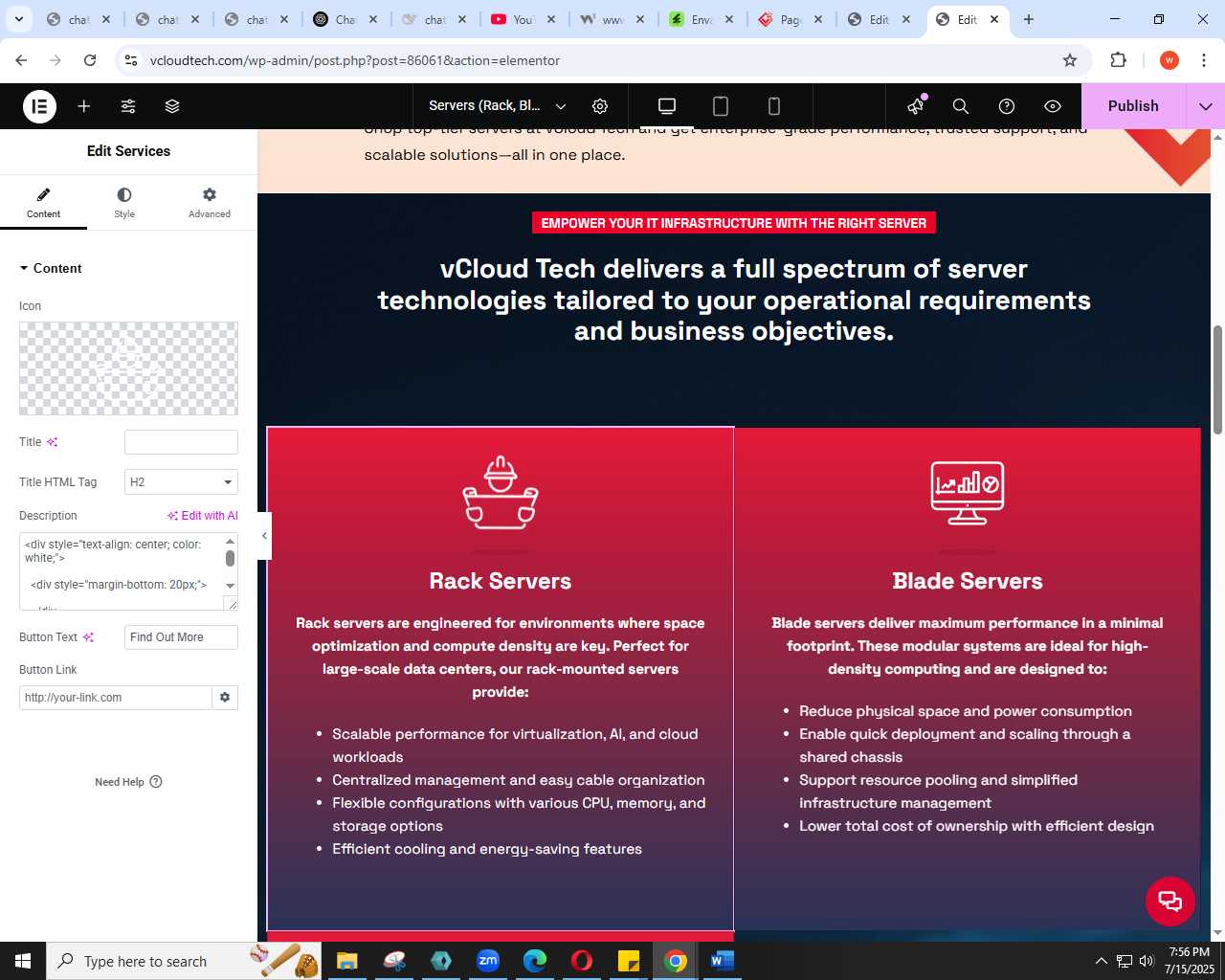
Task: Click the Need Help link
Action: (128, 782)
